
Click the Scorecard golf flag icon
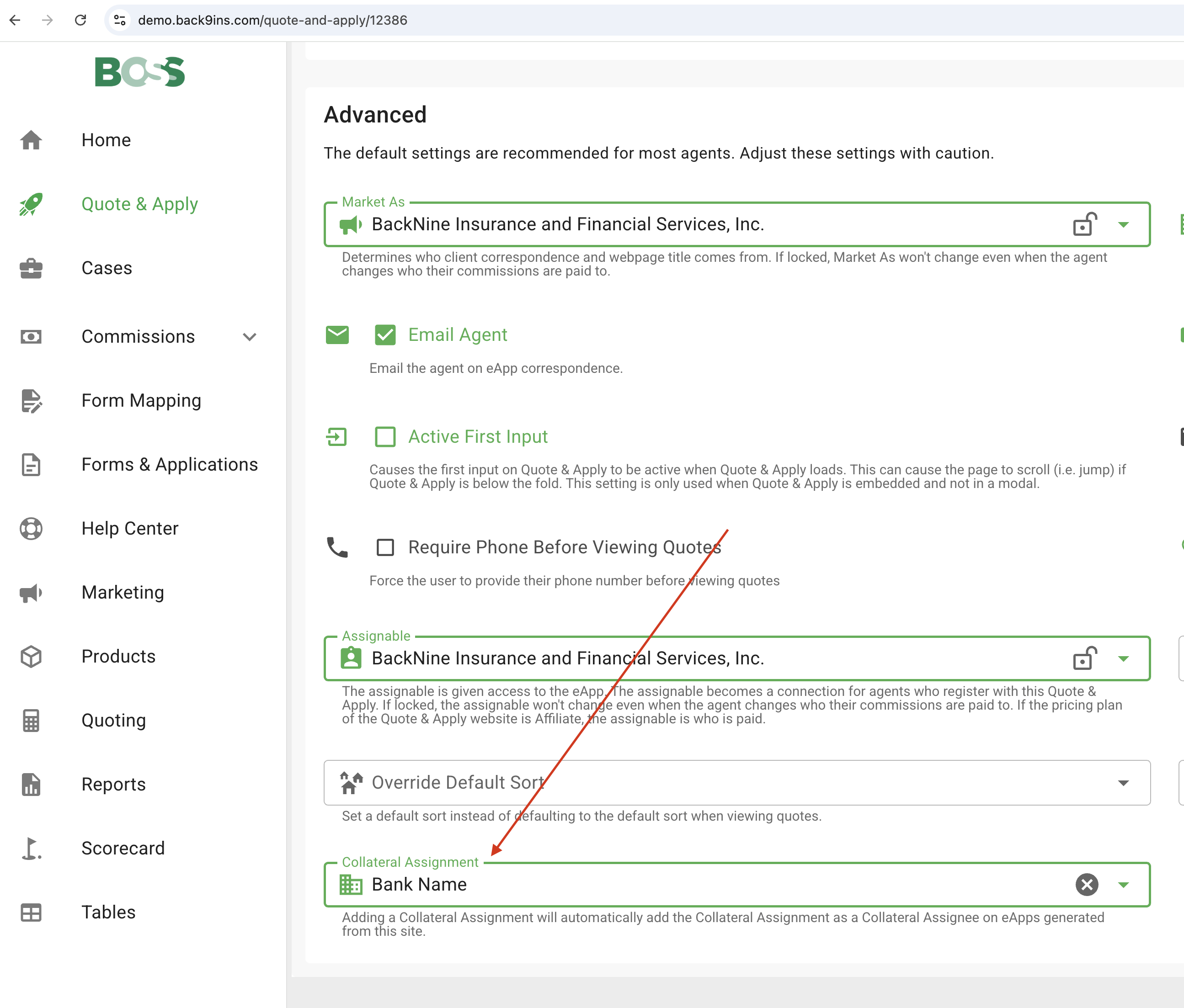31,848
